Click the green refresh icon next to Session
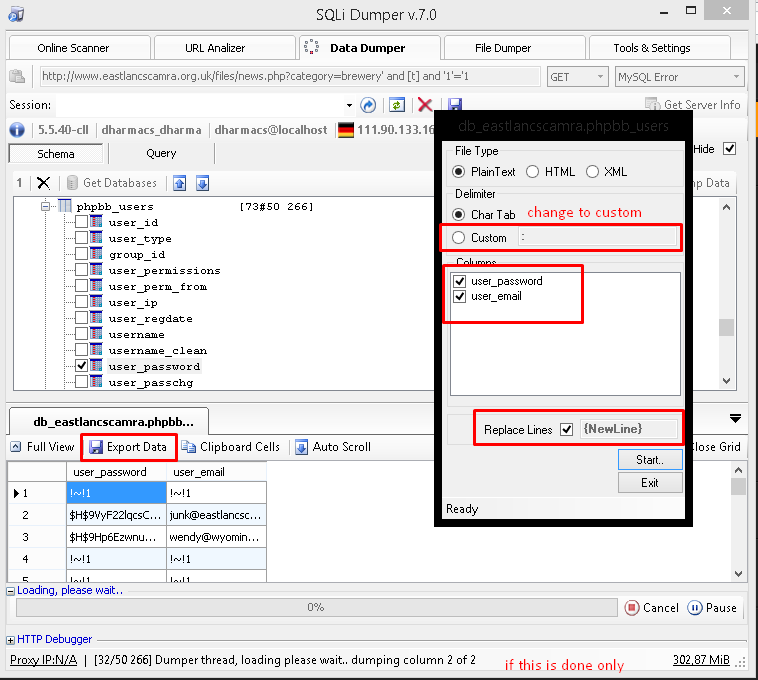This screenshot has width=758, height=680. coord(397,105)
